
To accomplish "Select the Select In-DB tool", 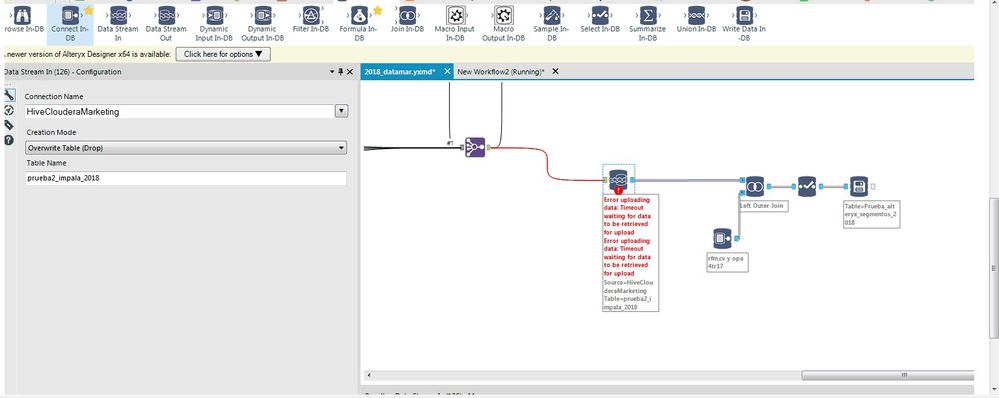I will point(600,19).
